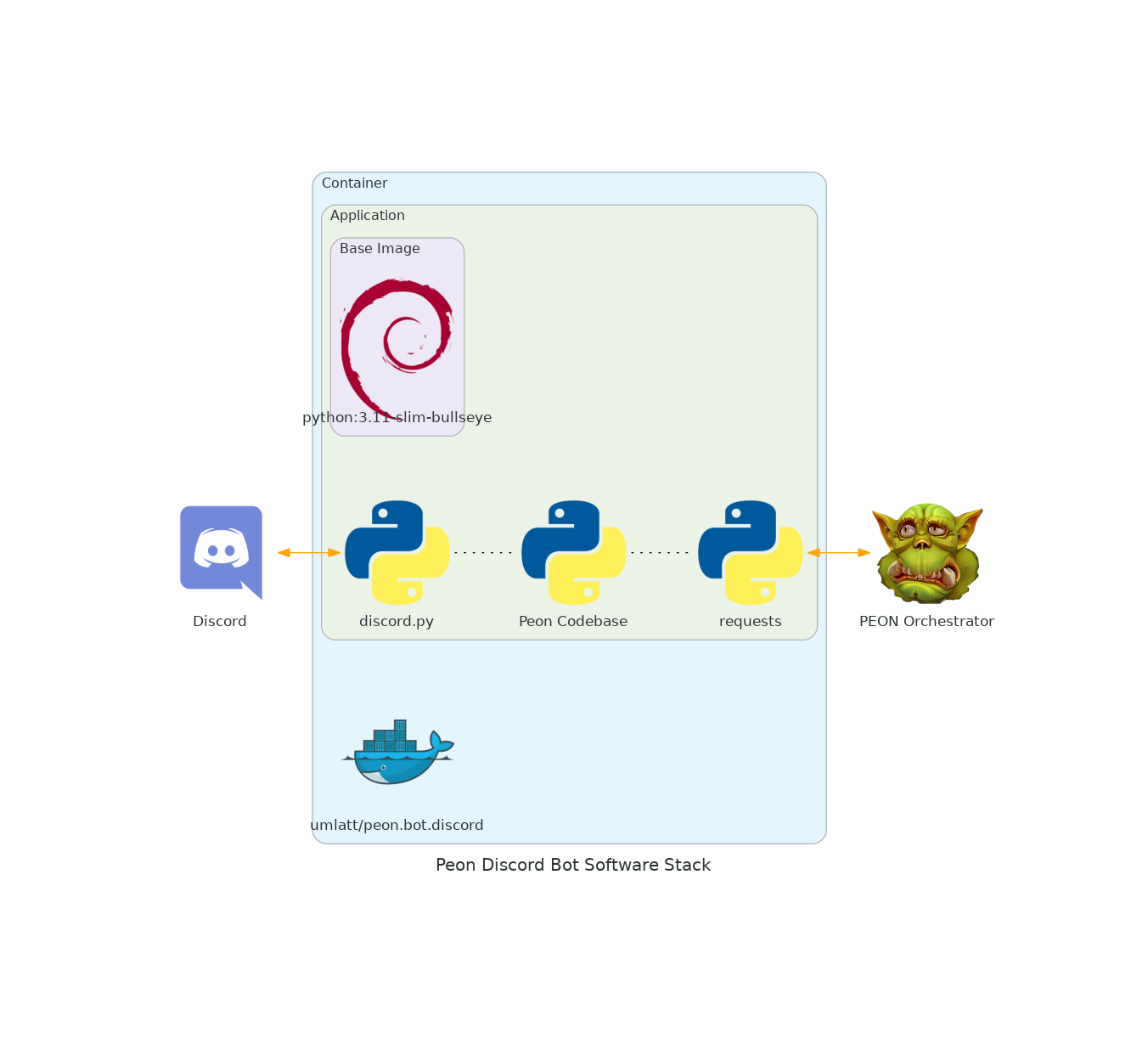Select the 'python:3.11-slim-bullseye' label
This screenshot has height=1044, width=1148.
click(x=397, y=417)
